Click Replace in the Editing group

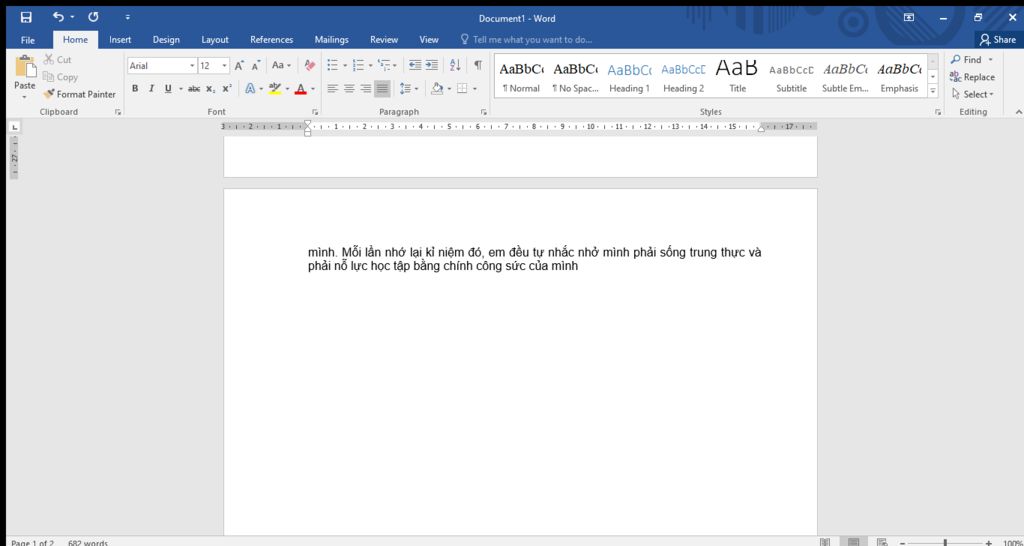(972, 77)
